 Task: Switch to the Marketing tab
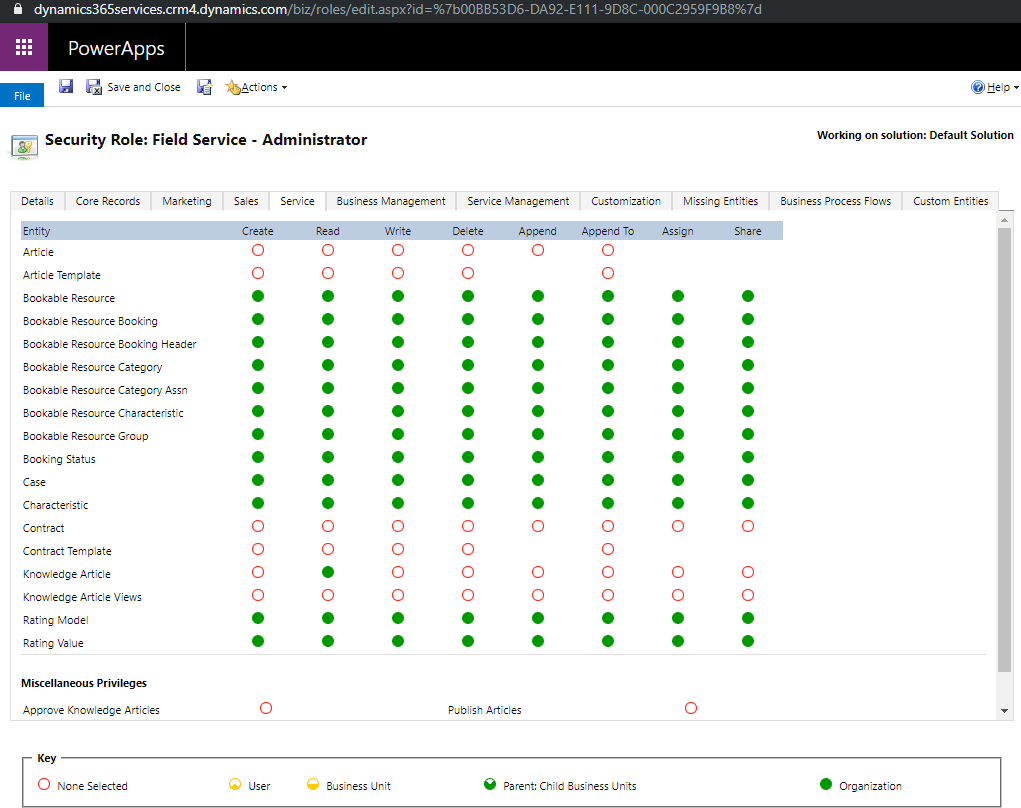click(x=187, y=201)
